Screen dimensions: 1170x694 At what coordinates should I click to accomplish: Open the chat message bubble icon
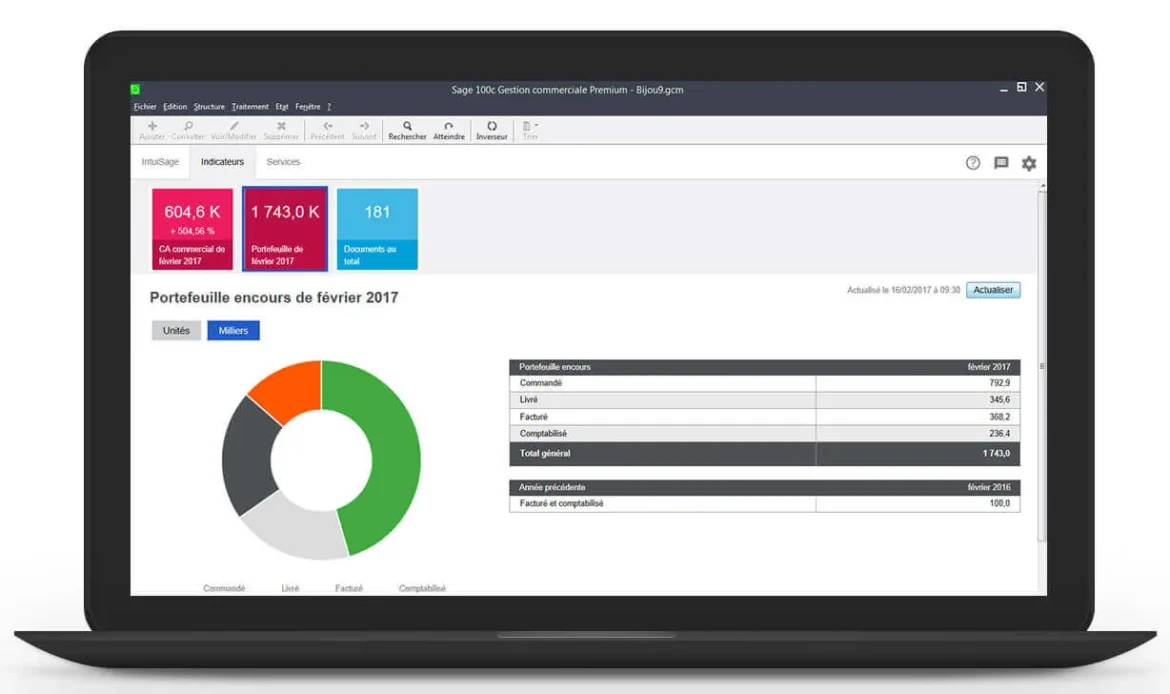coord(1001,163)
